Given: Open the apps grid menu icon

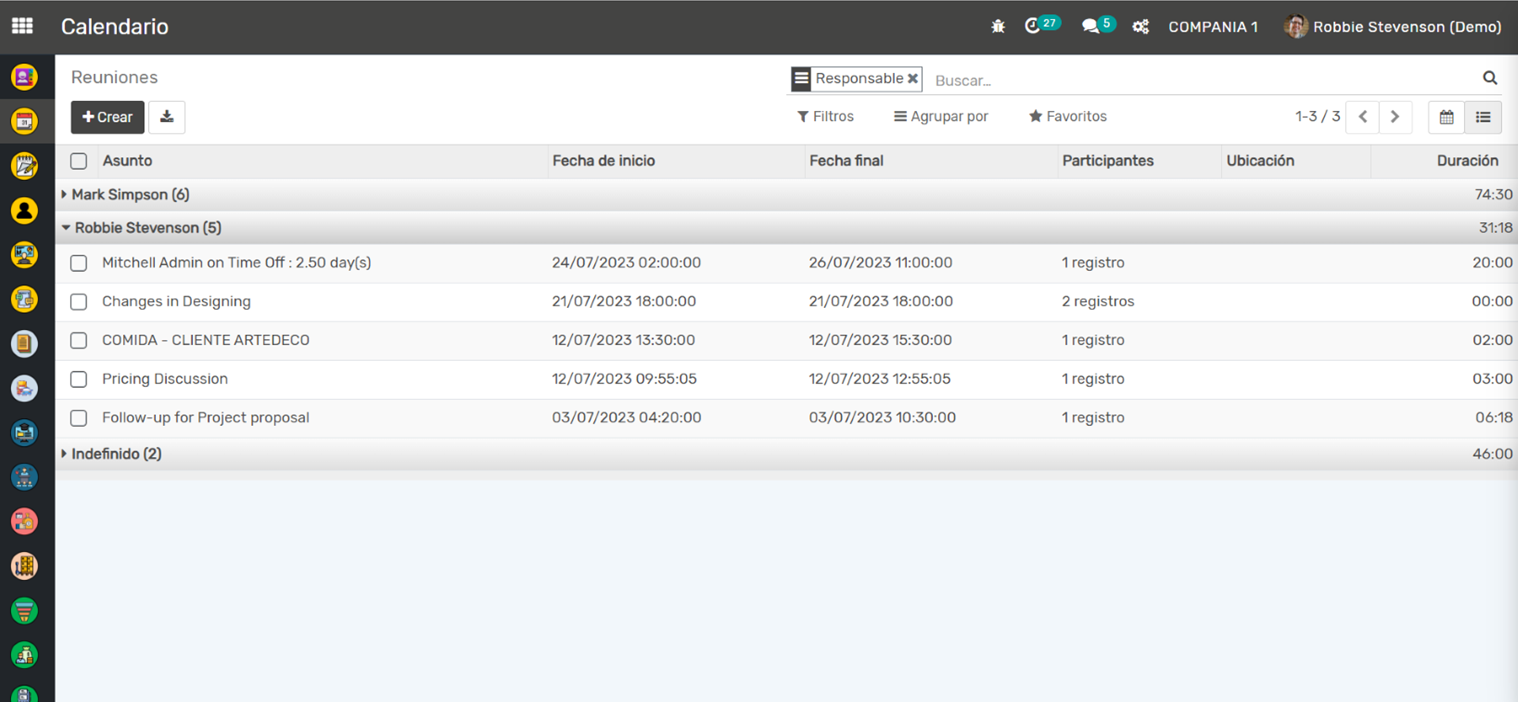Looking at the screenshot, I should pos(22,27).
